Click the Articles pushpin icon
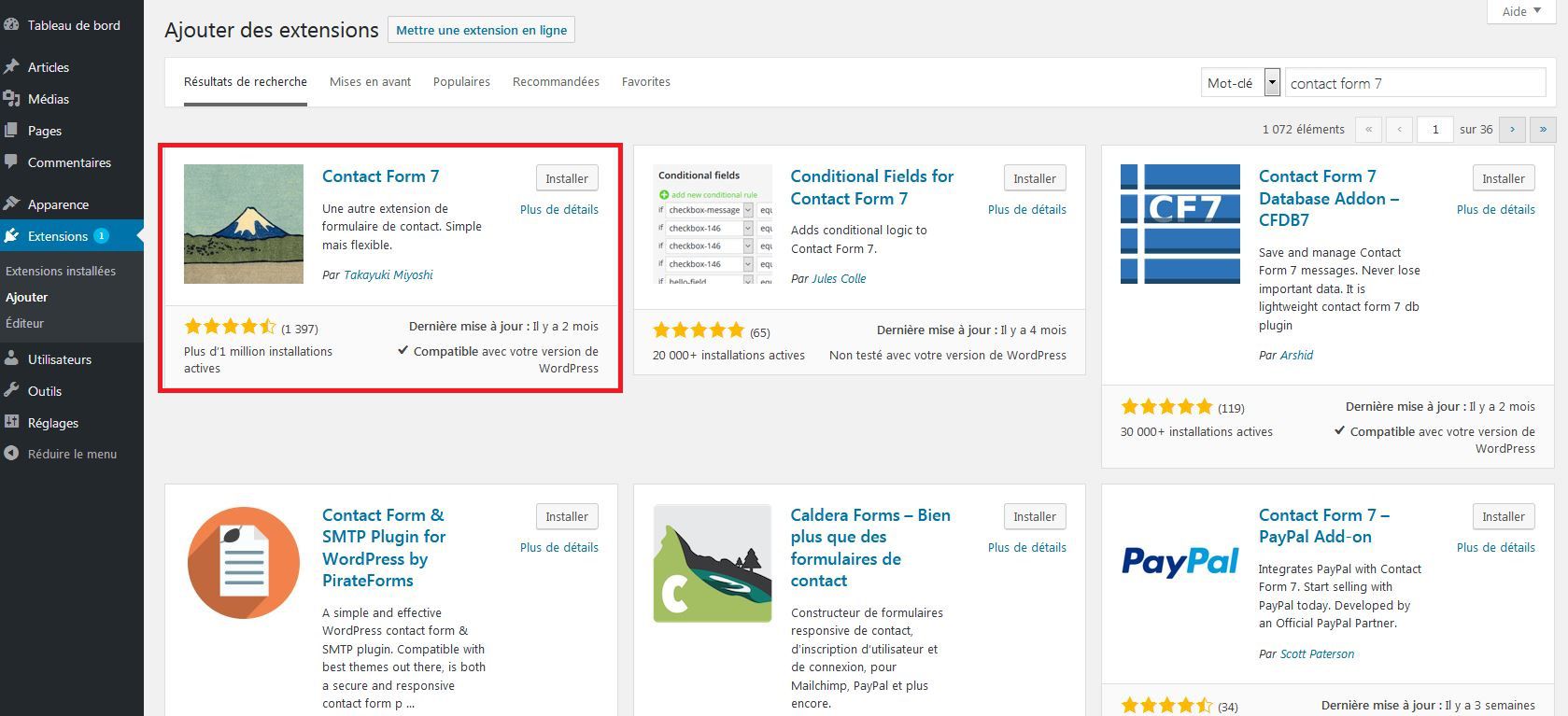The image size is (1568, 716). 11,67
